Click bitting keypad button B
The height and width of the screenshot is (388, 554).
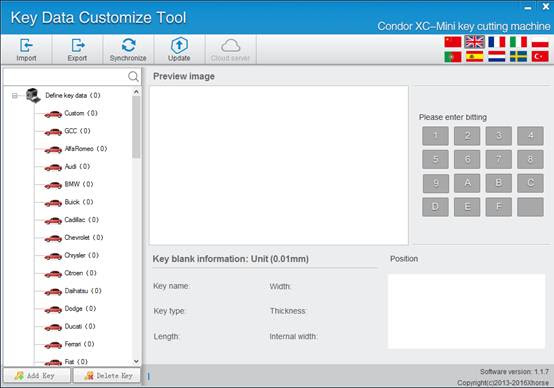(499, 183)
